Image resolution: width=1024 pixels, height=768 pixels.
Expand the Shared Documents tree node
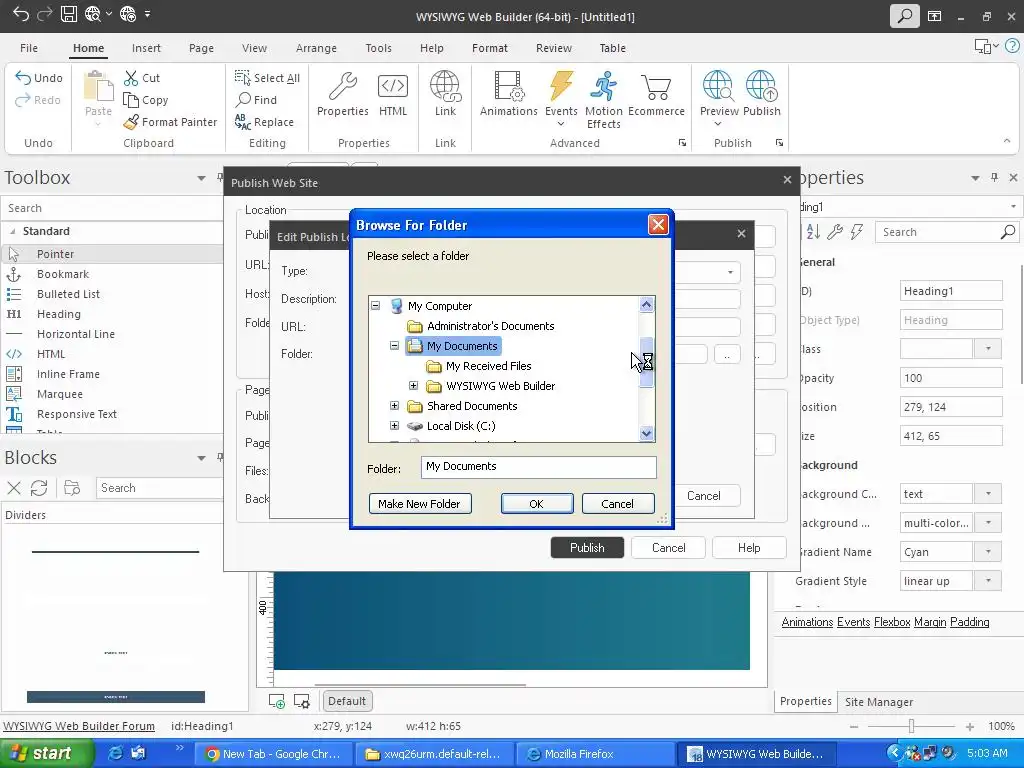point(394,406)
